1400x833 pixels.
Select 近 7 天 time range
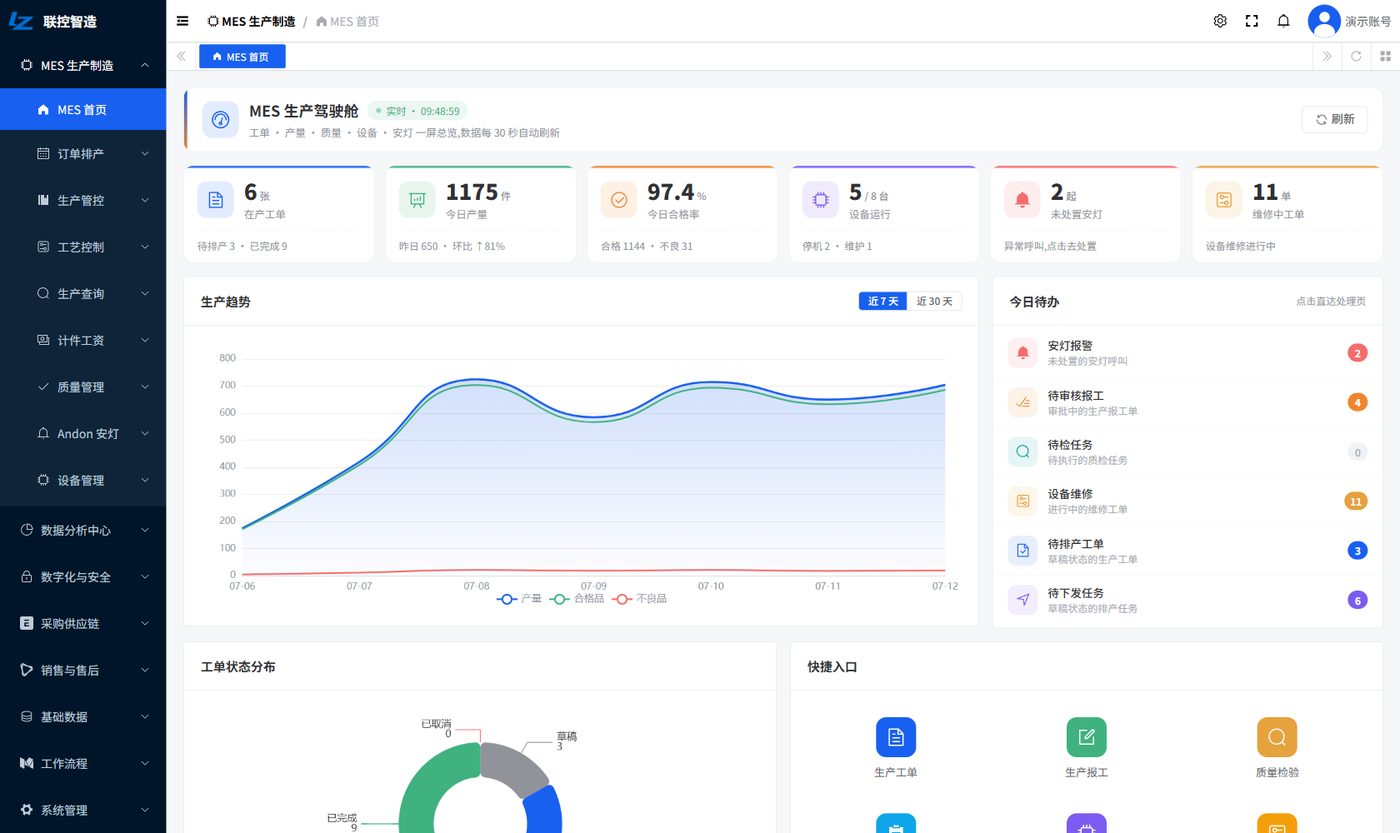(x=883, y=301)
